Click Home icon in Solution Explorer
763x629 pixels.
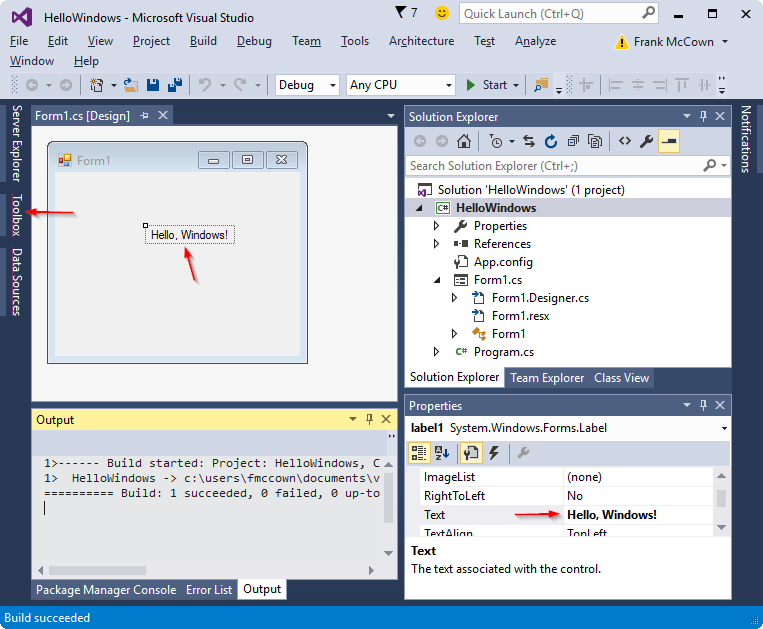(x=464, y=142)
